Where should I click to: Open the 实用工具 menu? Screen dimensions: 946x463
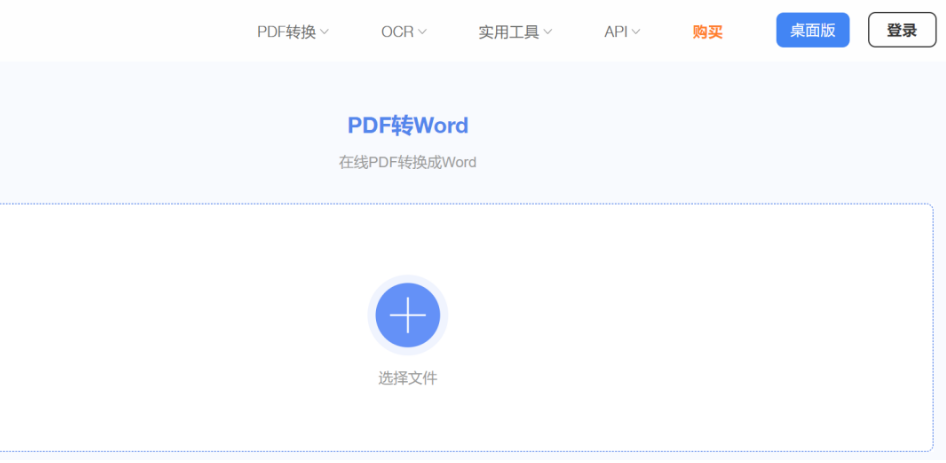click(x=515, y=32)
